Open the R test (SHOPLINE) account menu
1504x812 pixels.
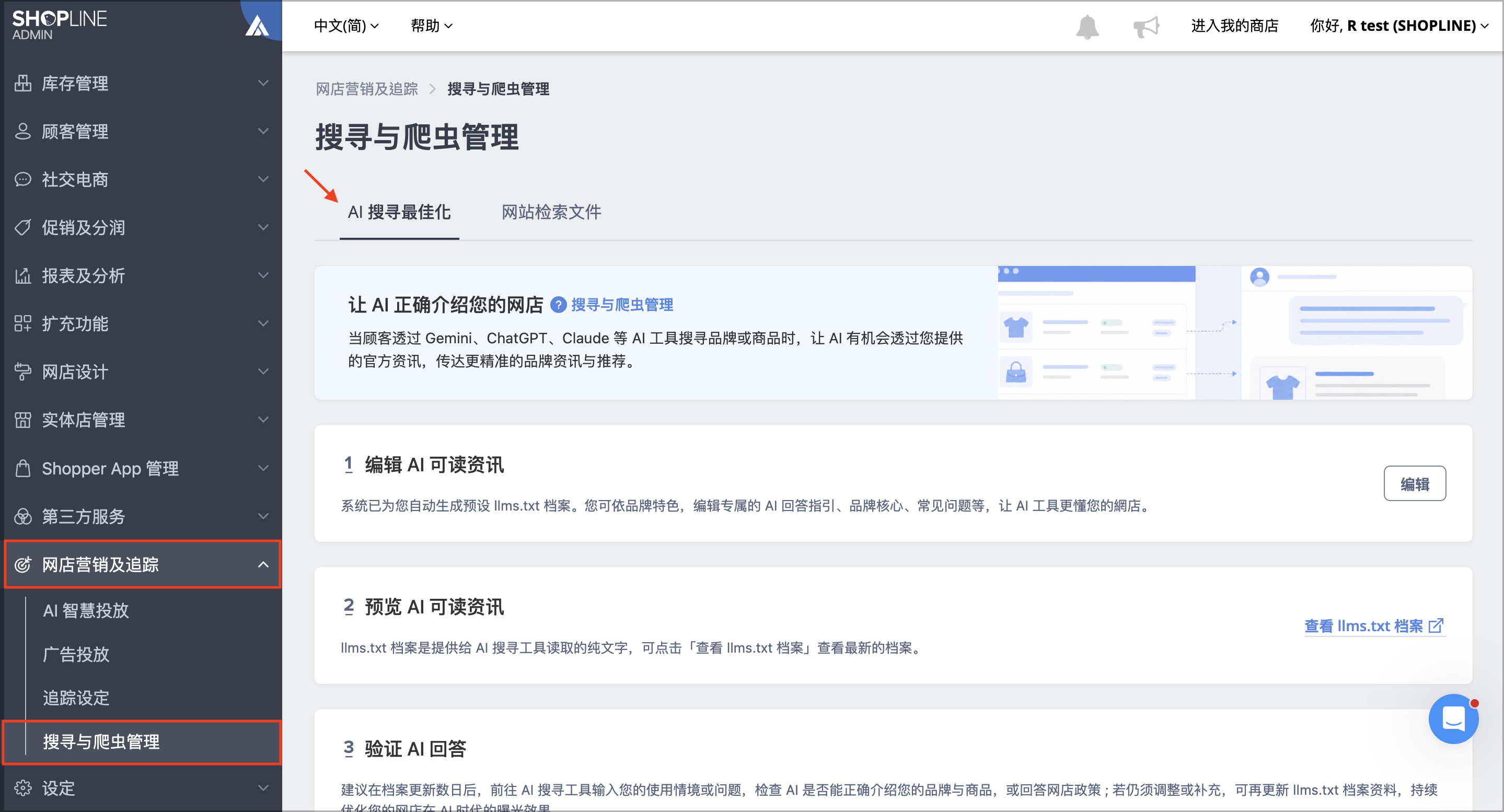click(x=1399, y=26)
